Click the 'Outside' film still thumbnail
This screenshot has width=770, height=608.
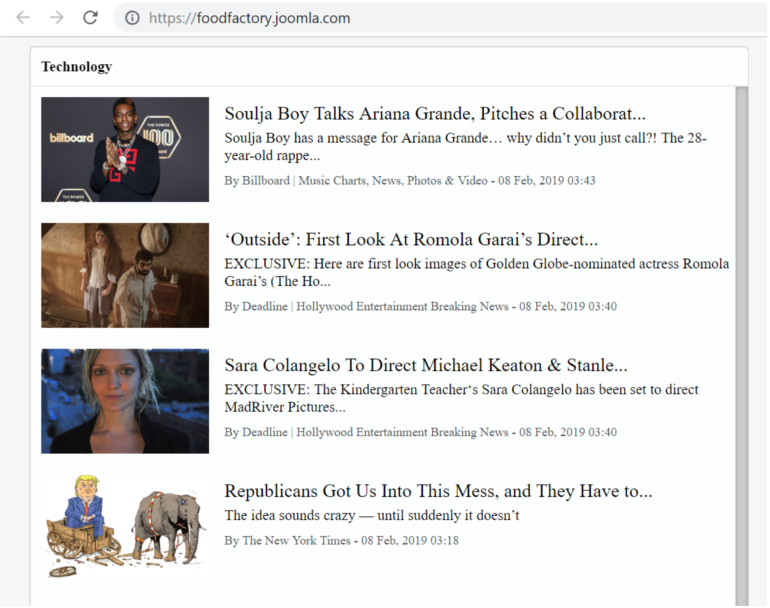[125, 275]
